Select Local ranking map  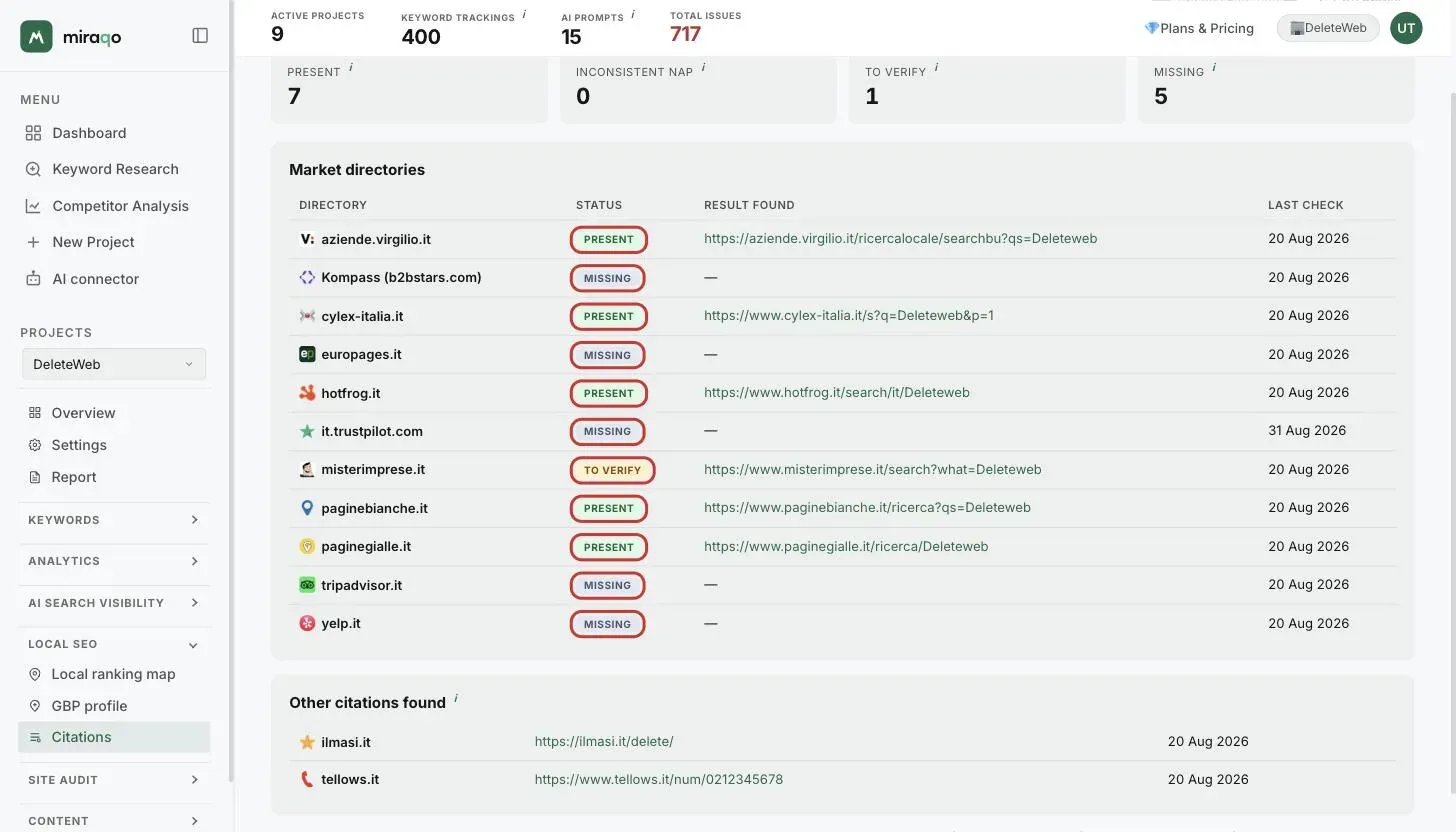point(114,674)
